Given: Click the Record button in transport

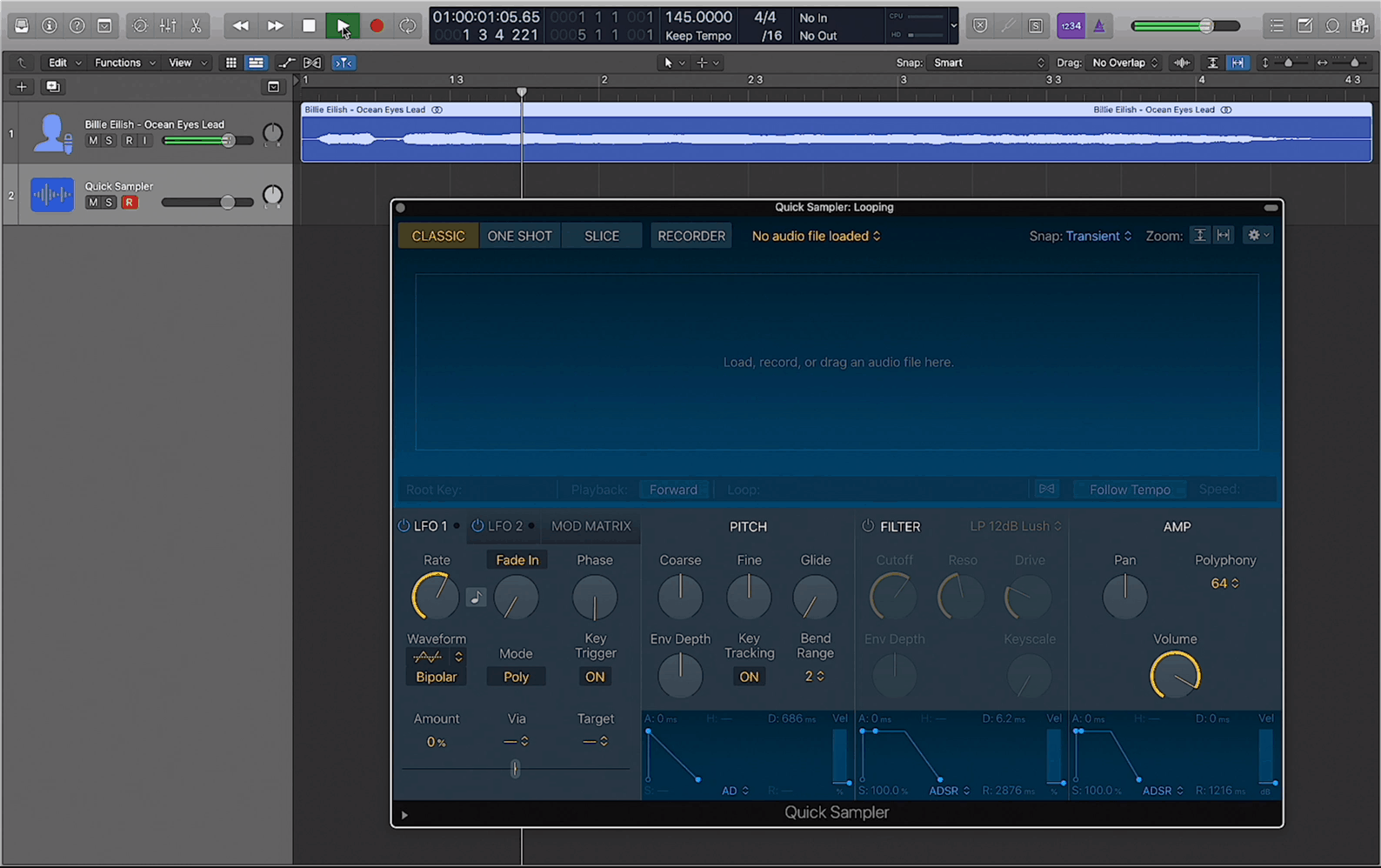Looking at the screenshot, I should 377,26.
